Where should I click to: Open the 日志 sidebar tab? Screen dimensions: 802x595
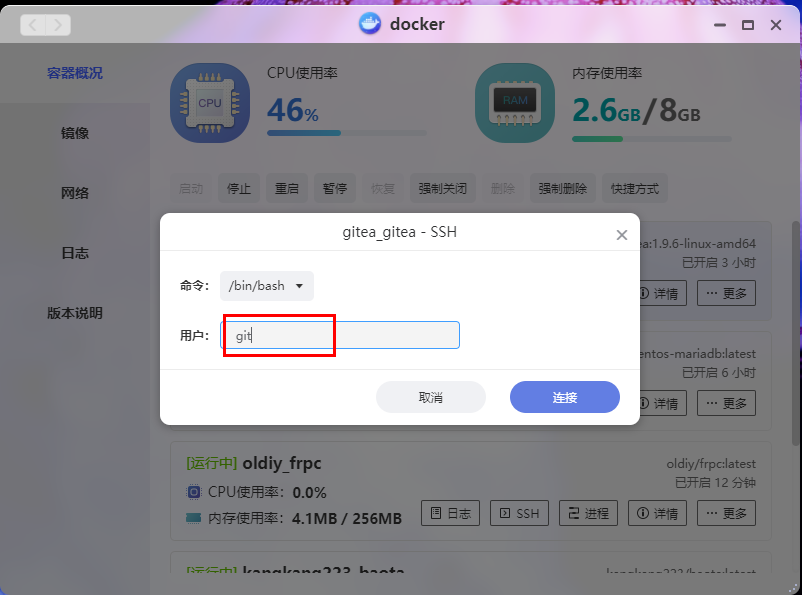pos(75,253)
